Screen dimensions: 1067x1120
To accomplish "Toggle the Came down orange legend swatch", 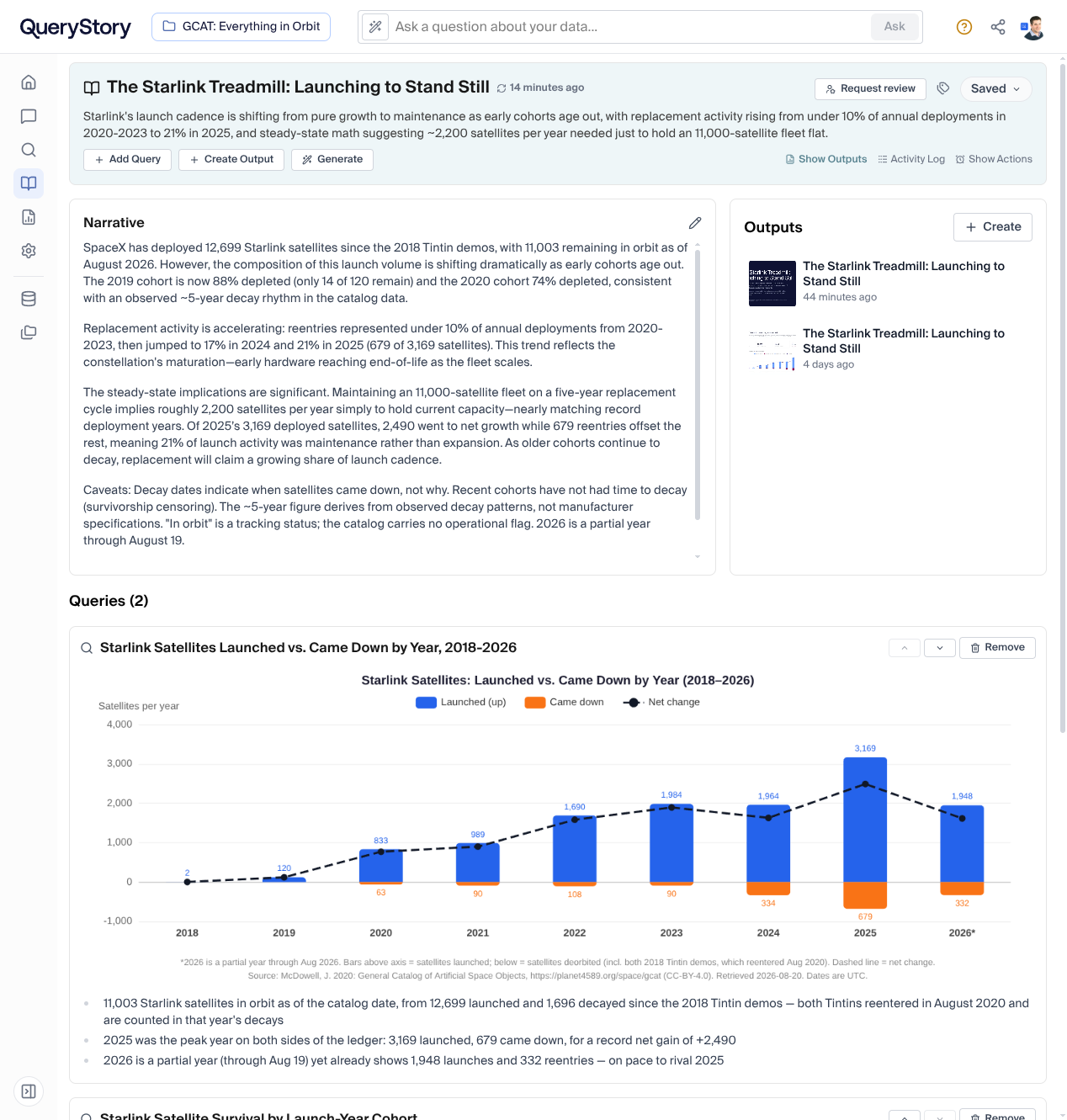I will (535, 703).
